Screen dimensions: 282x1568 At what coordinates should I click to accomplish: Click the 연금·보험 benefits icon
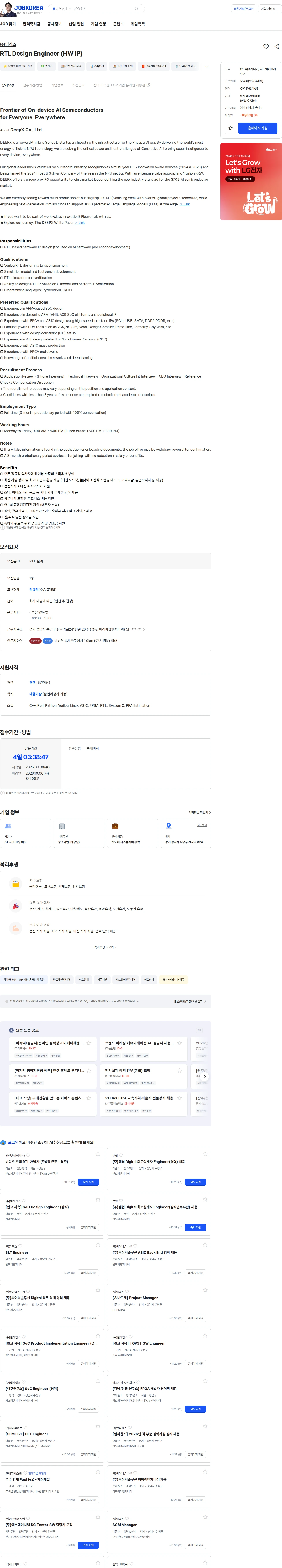pos(16,883)
